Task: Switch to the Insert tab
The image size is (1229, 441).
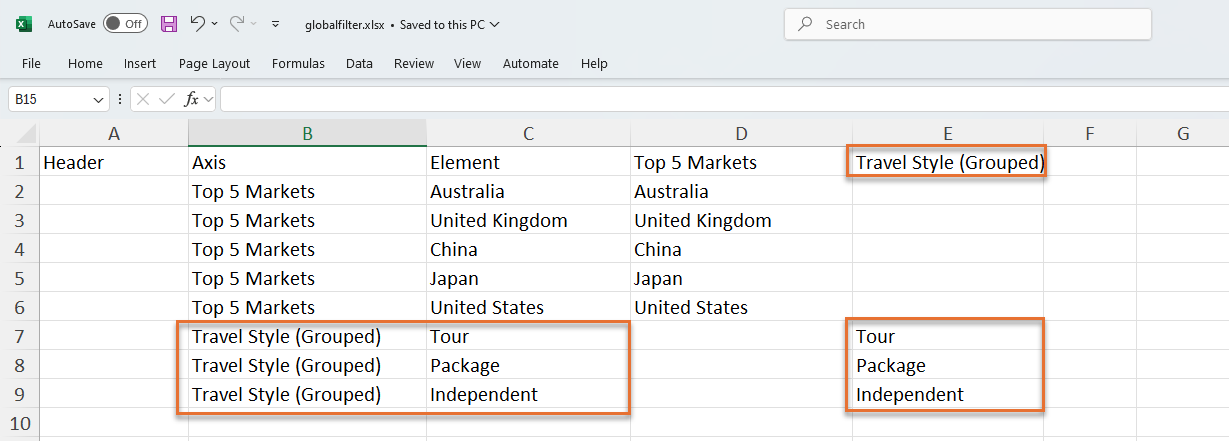Action: click(140, 63)
